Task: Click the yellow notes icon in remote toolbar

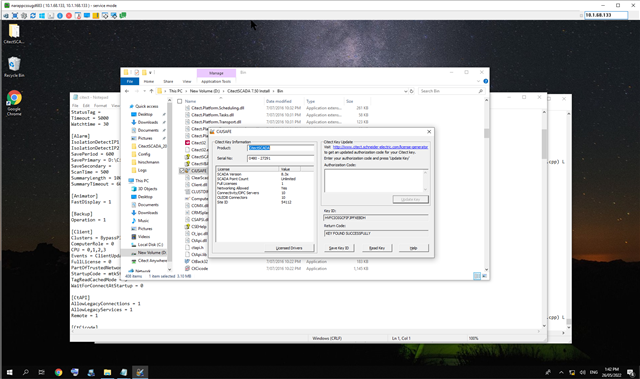Action: 96,16
